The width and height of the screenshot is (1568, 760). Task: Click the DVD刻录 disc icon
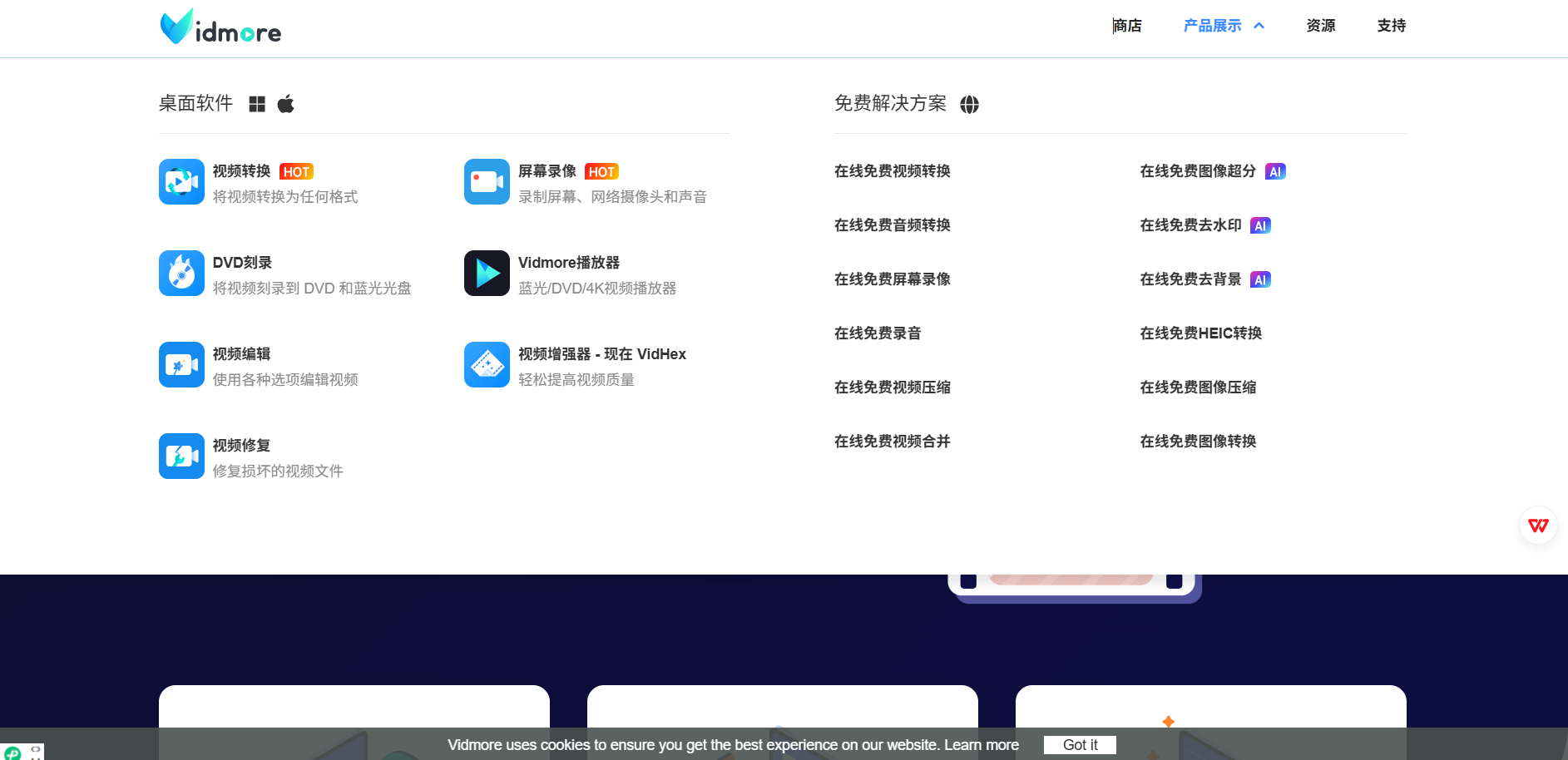pos(181,273)
